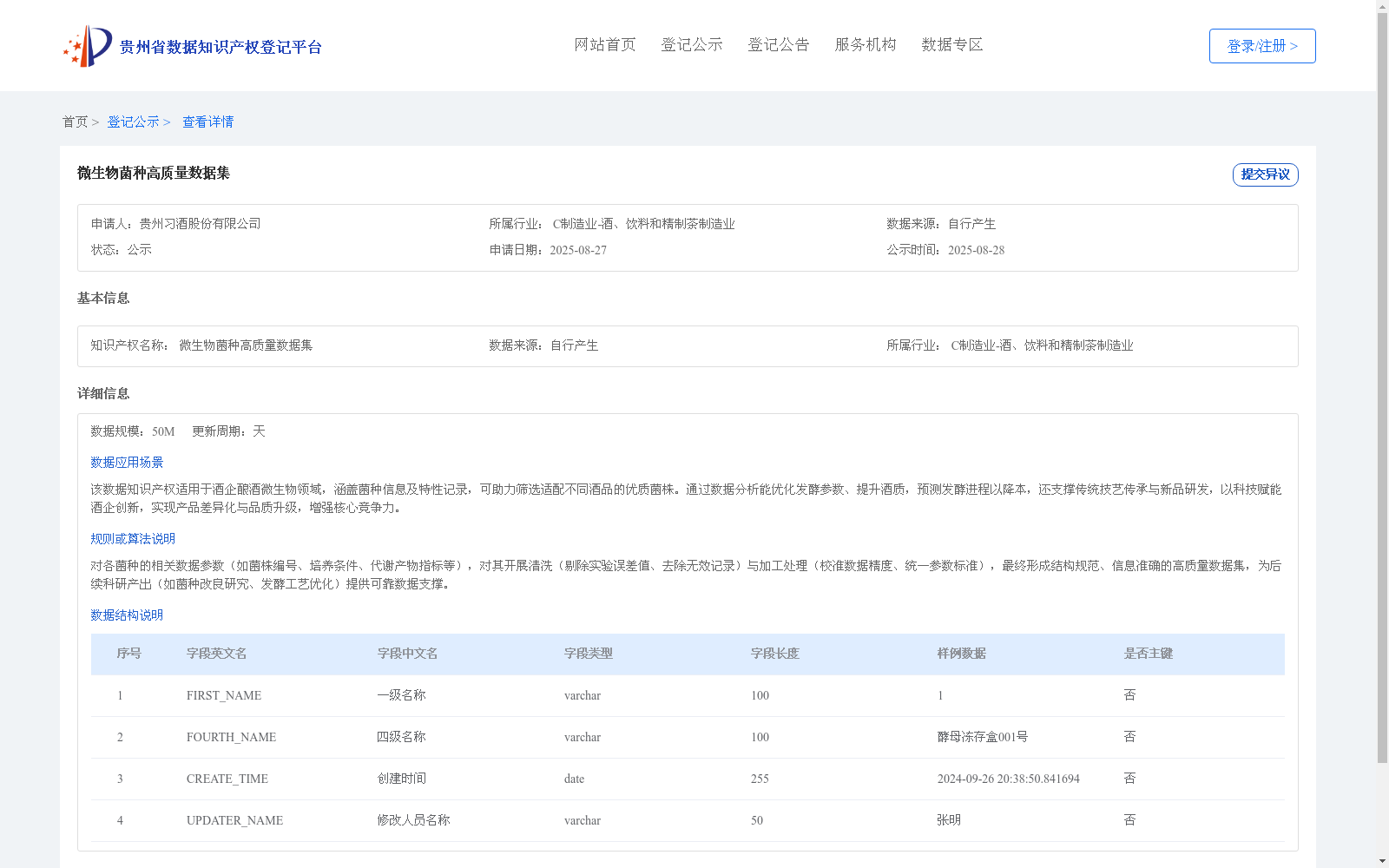The width and height of the screenshot is (1389, 868).
Task: Click the 创建时间 cell
Action: [402, 779]
